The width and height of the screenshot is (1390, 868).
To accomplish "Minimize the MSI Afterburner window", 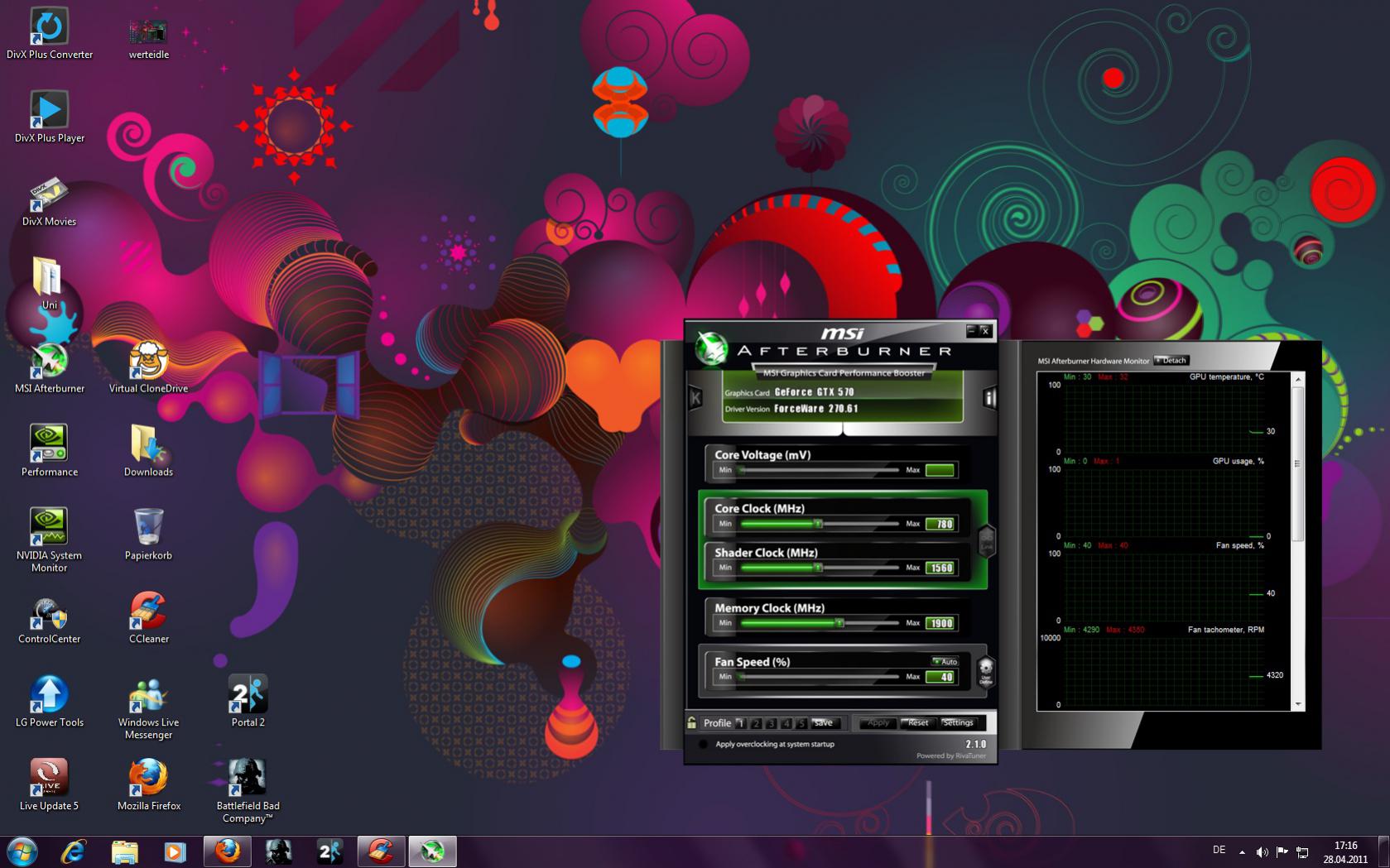I will [970, 331].
